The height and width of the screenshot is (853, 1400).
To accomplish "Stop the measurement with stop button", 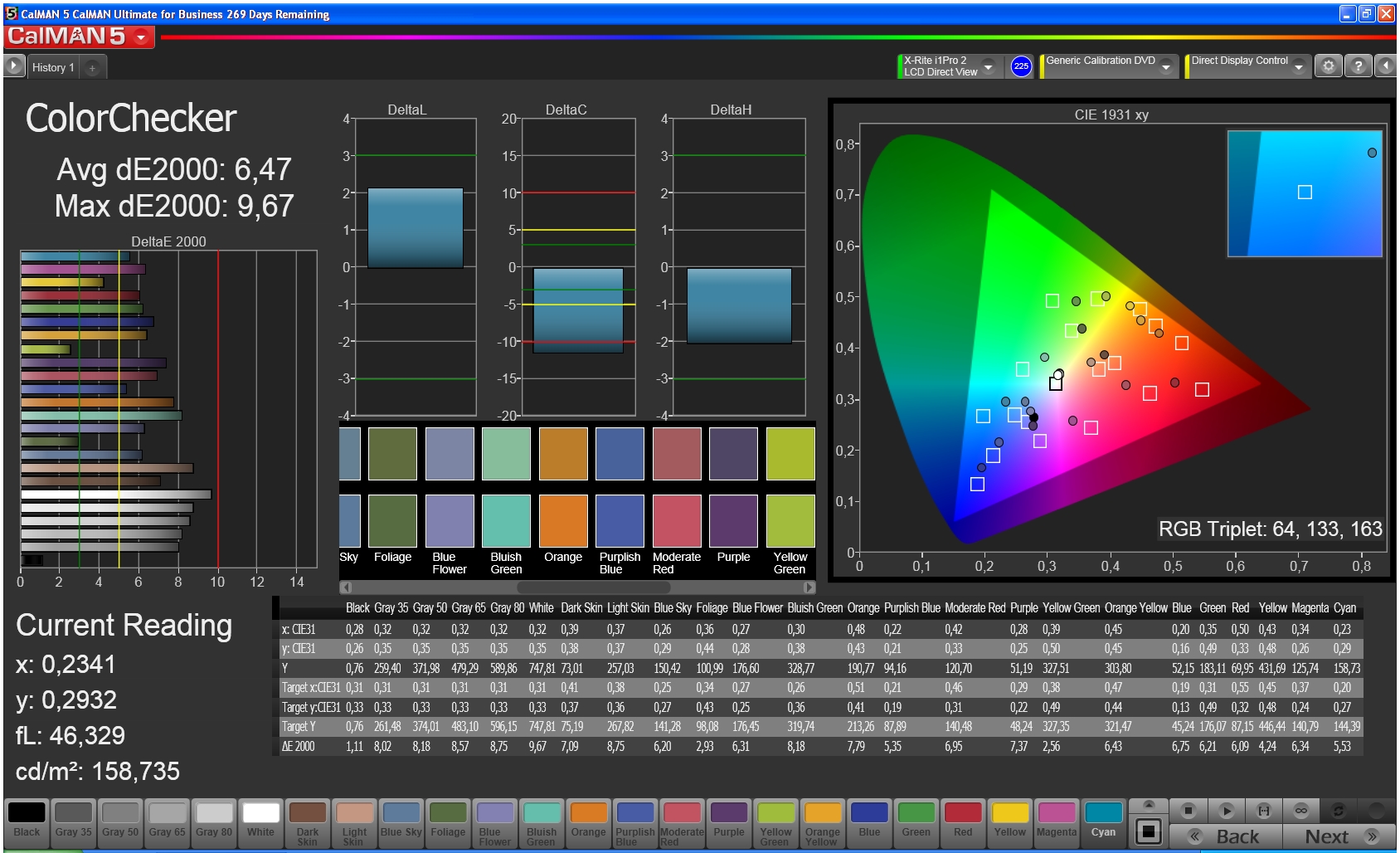I will click(1189, 810).
